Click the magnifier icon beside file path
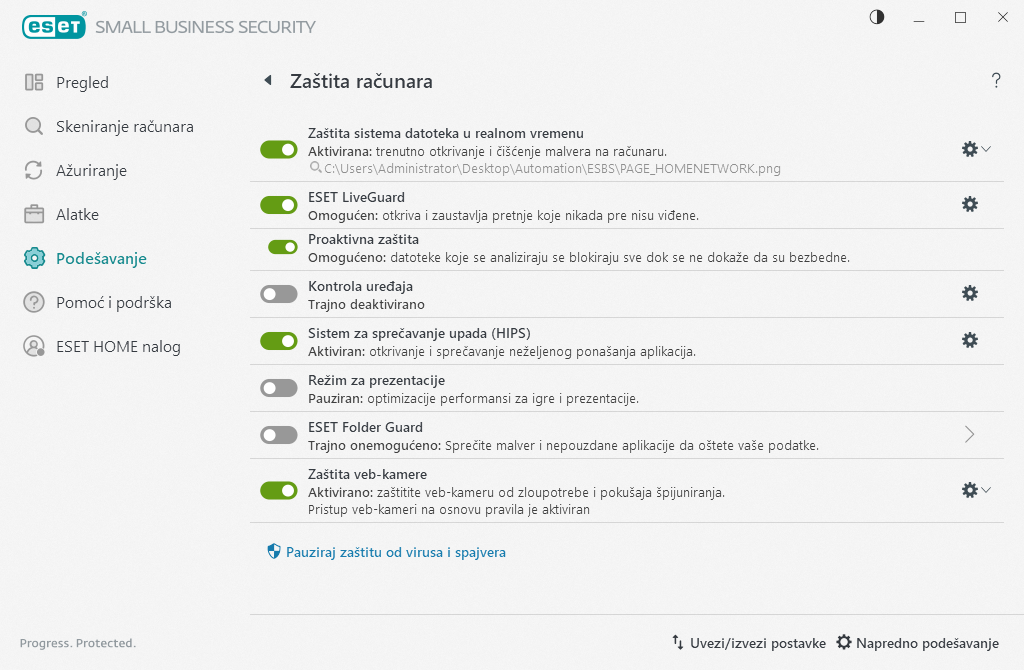Screen dimensions: 1024x670 pyautogui.click(x=315, y=168)
